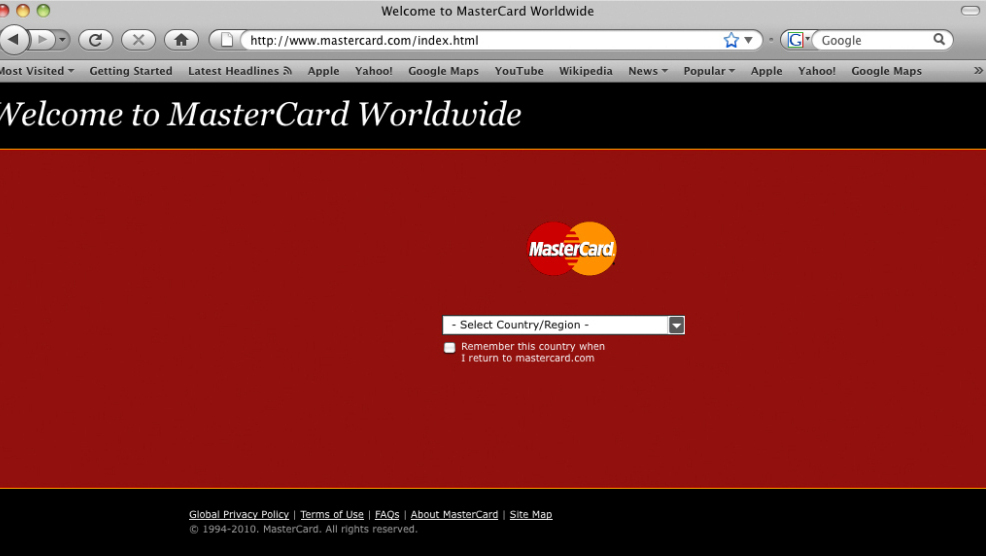Open the address bar history dropdown arrow
986x556 pixels.
point(748,40)
